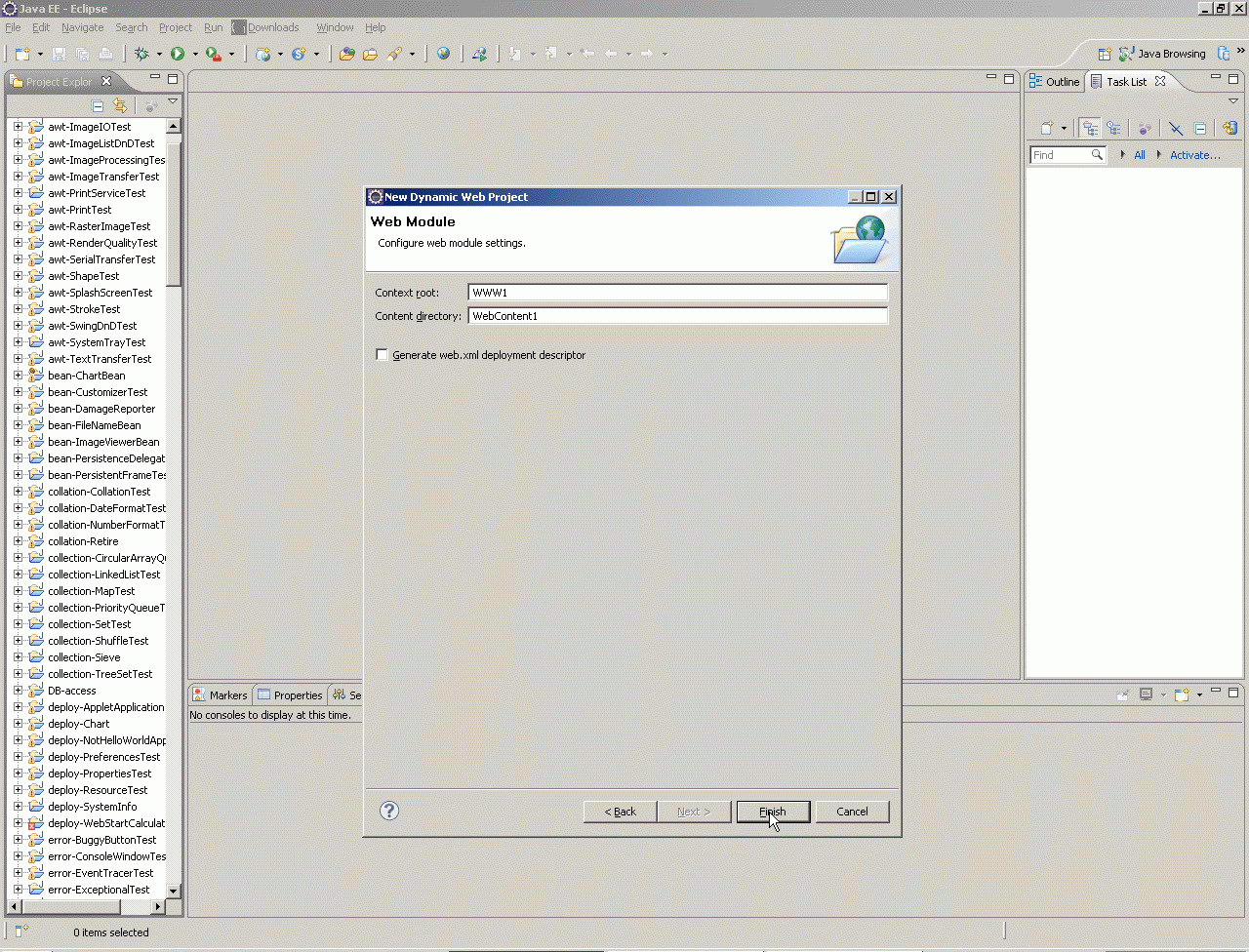Image resolution: width=1249 pixels, height=952 pixels.
Task: Open the Search menu
Action: point(132,27)
